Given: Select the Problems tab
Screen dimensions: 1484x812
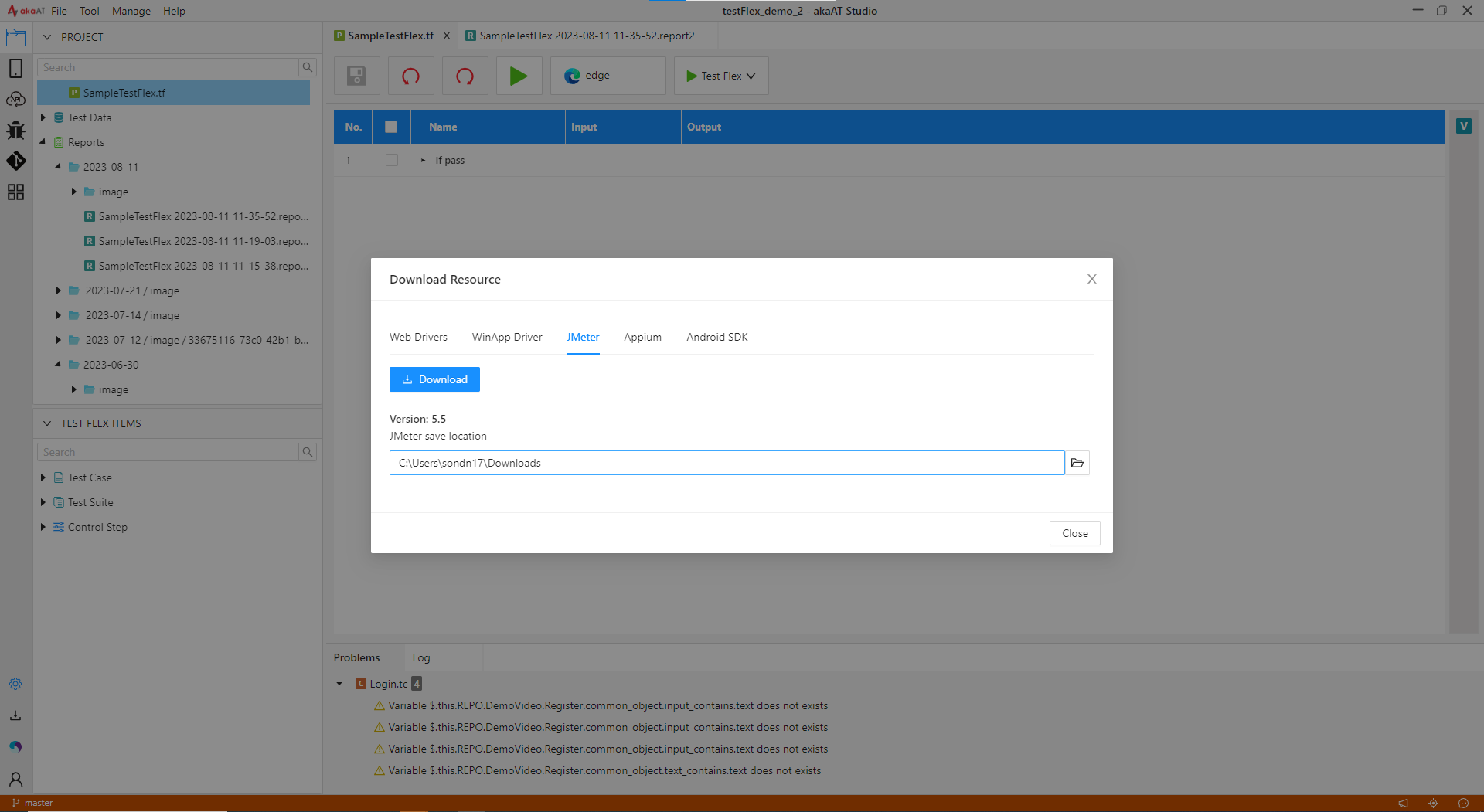Looking at the screenshot, I should coord(356,657).
